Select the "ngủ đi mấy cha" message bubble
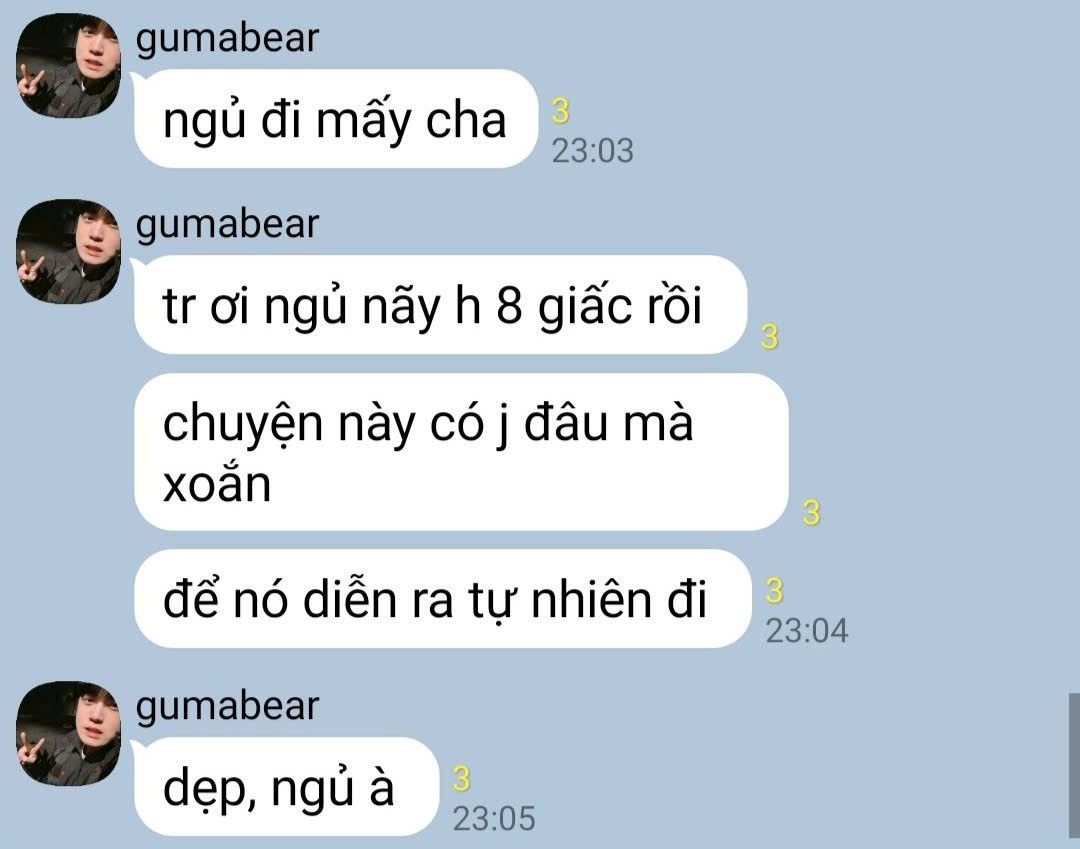This screenshot has height=849, width=1080. tap(335, 118)
